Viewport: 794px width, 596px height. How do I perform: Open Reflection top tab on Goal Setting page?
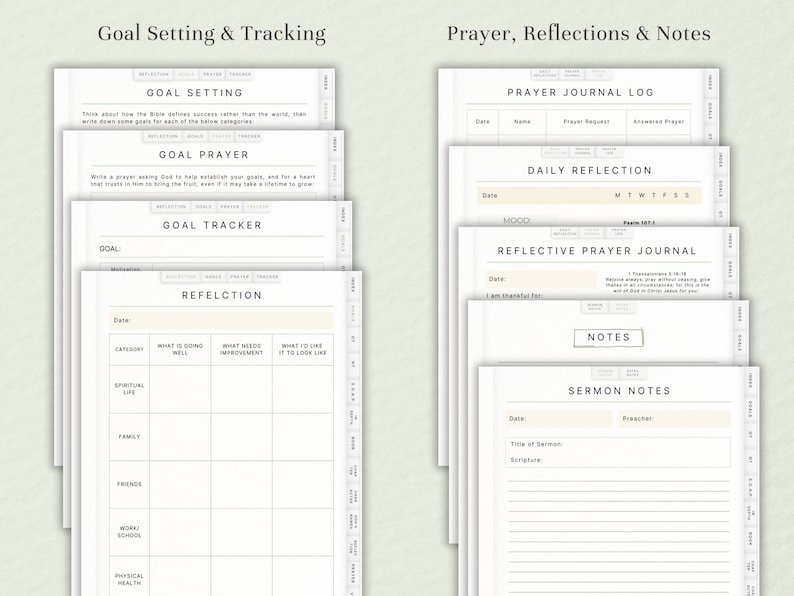point(154,74)
